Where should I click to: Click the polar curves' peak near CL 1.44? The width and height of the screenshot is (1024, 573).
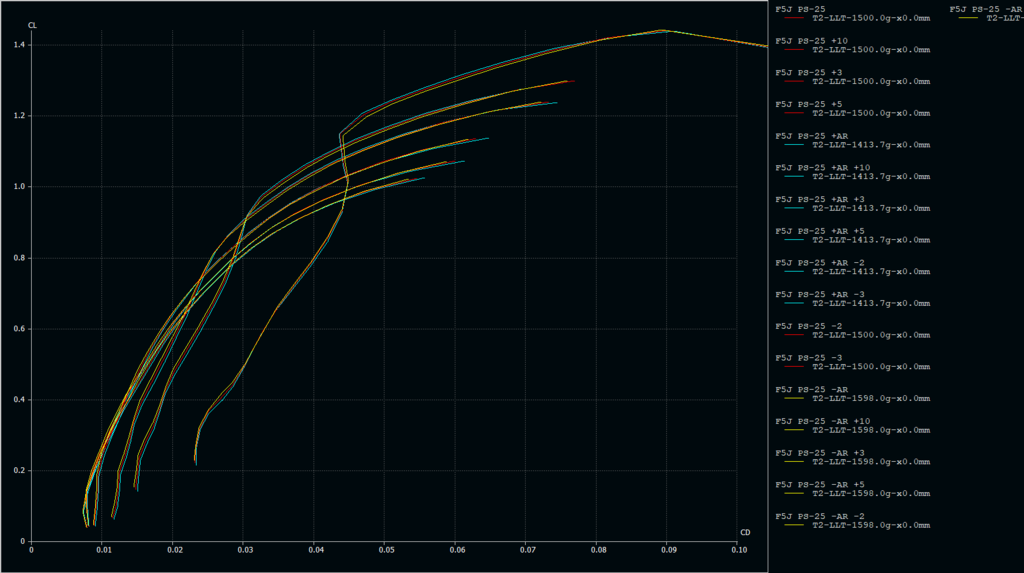pos(662,31)
